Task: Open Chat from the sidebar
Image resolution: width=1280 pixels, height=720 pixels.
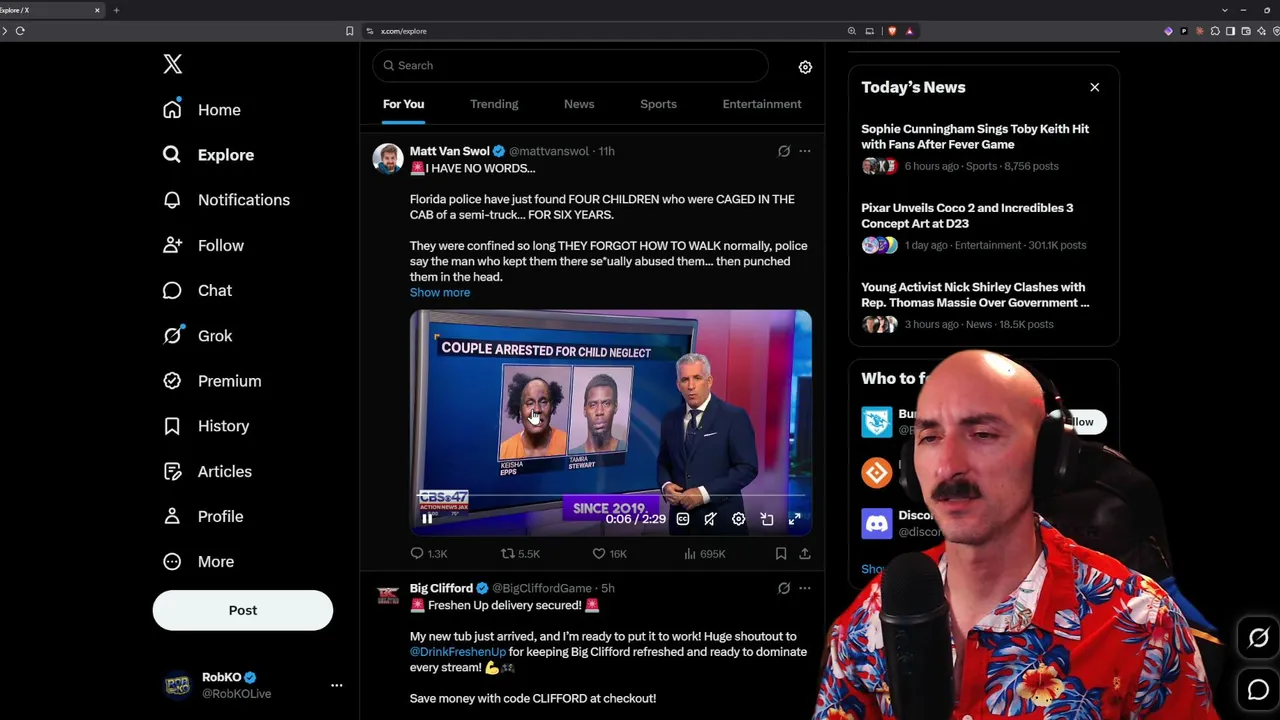Action: click(x=197, y=290)
